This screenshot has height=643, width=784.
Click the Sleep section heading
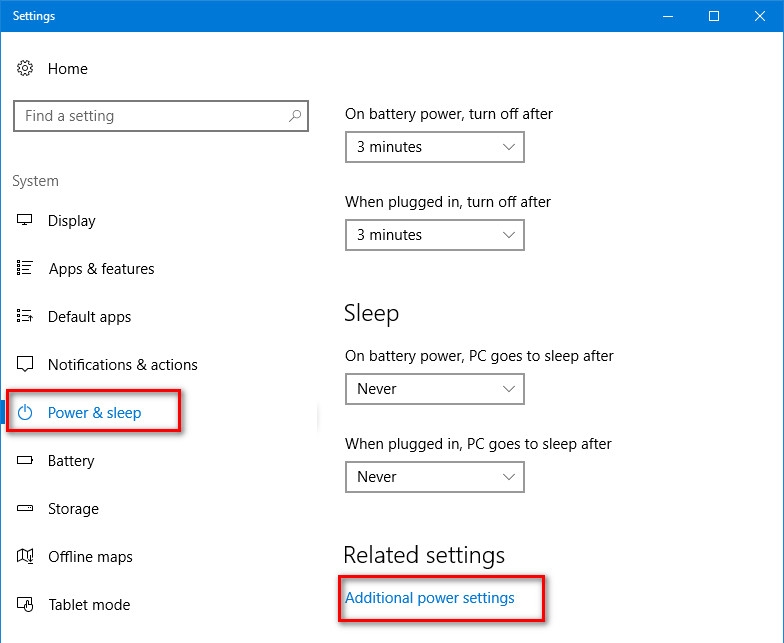[372, 314]
